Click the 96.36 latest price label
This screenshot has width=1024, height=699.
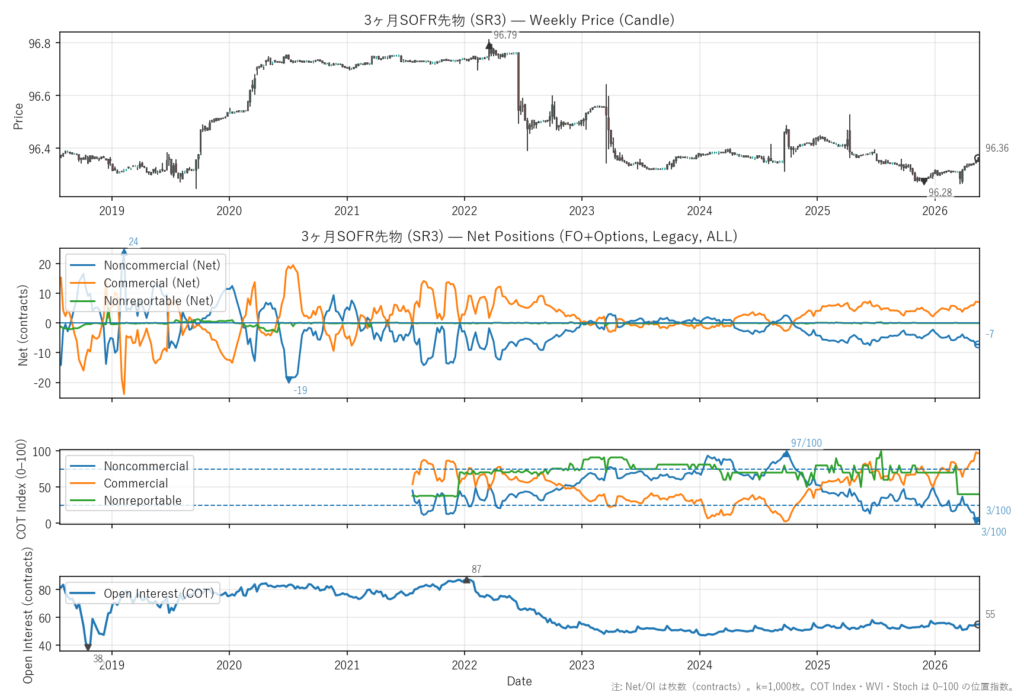(x=997, y=148)
